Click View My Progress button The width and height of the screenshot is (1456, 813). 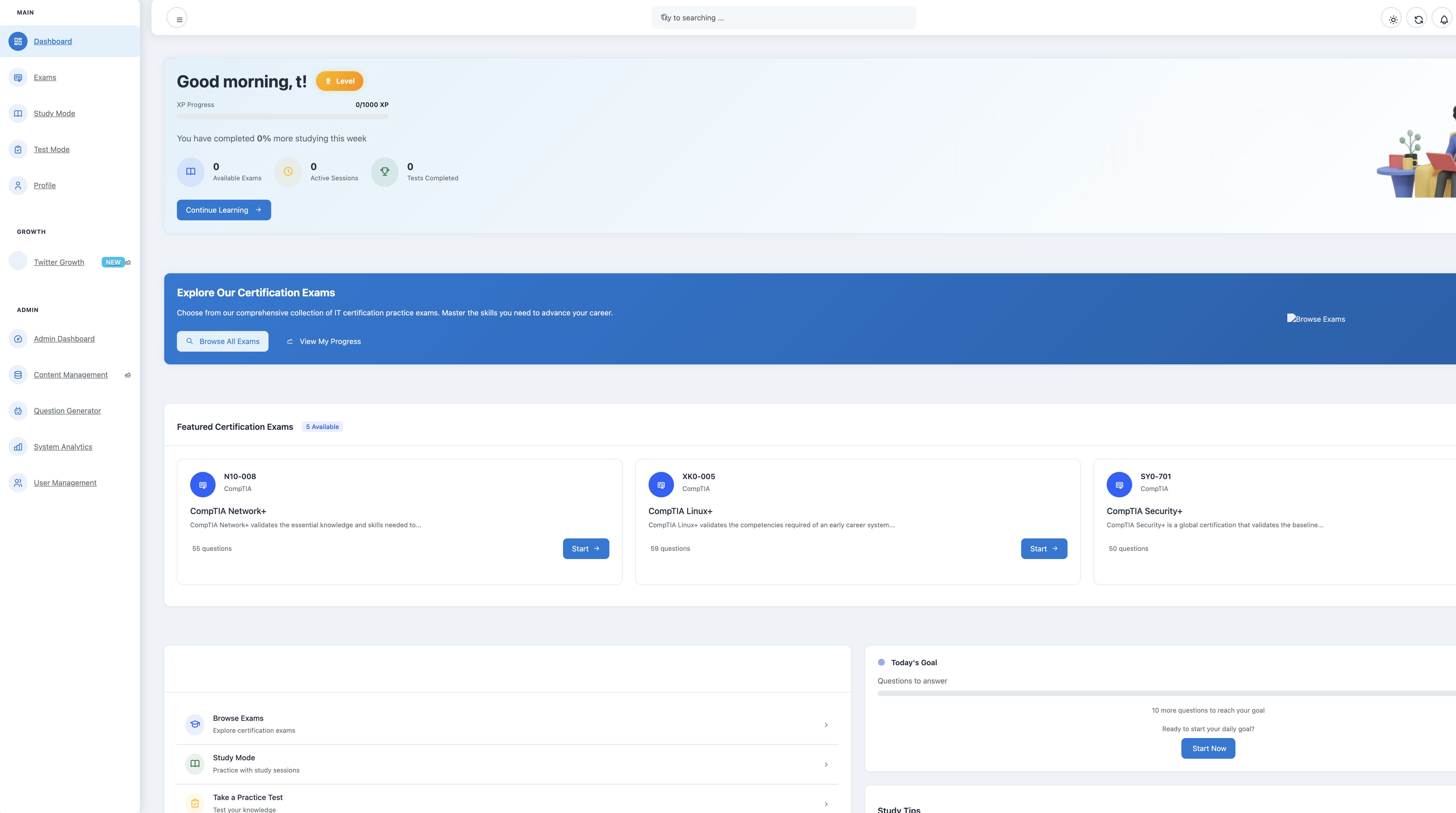click(324, 341)
